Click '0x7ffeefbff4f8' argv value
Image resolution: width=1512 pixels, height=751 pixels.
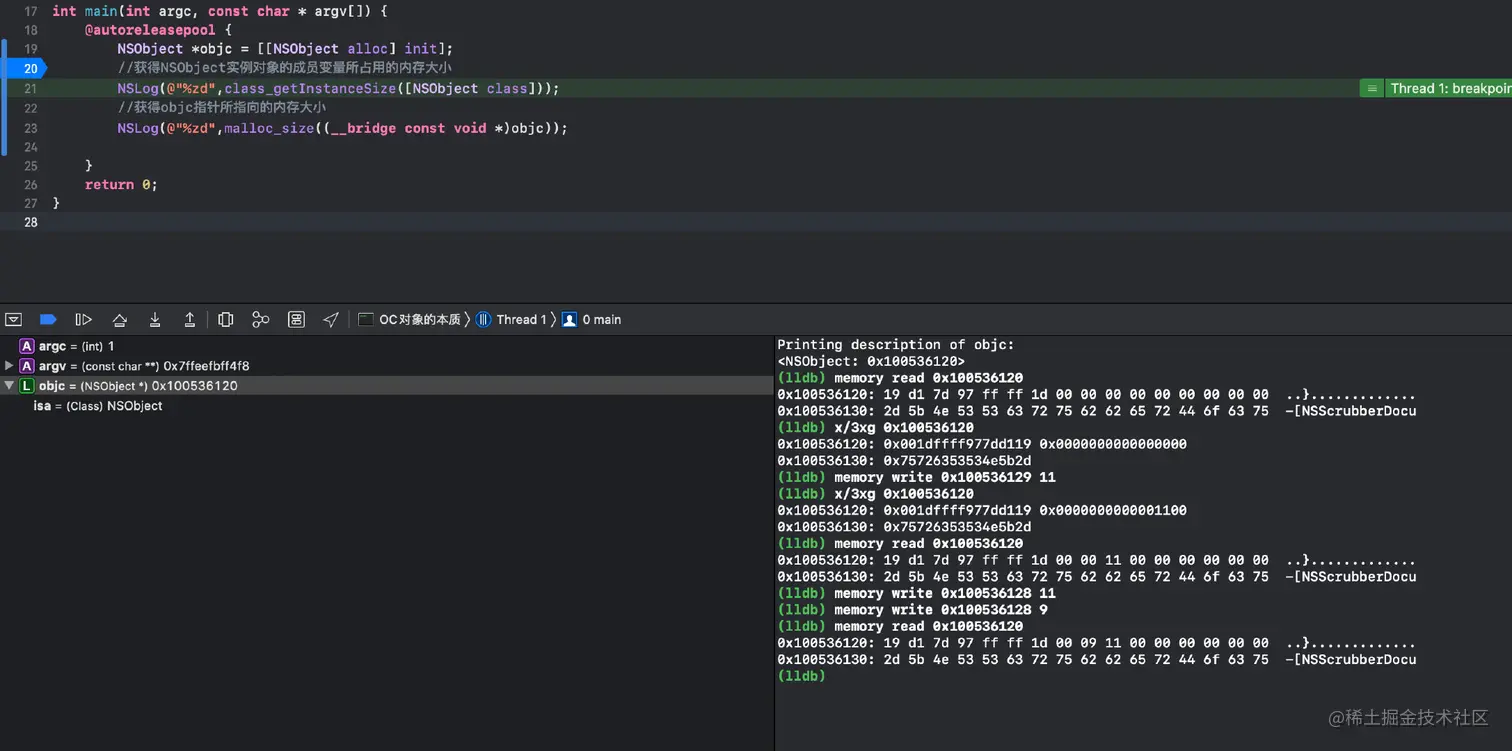(206, 366)
